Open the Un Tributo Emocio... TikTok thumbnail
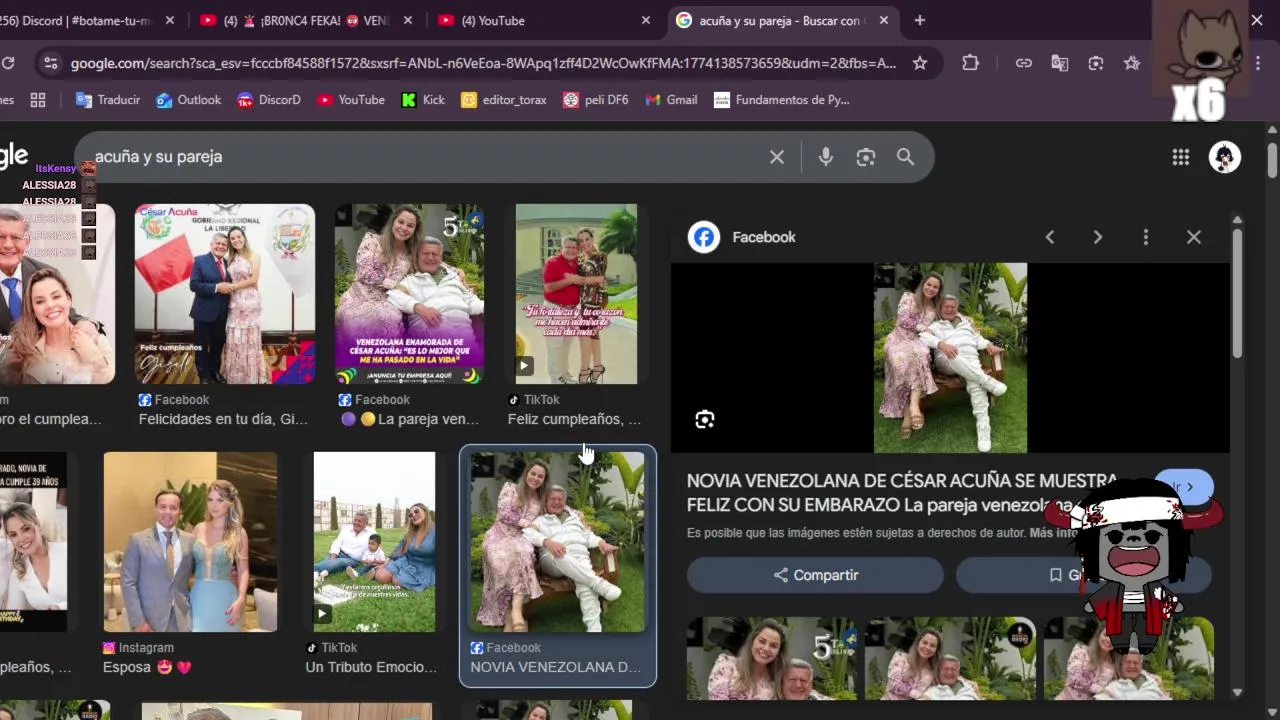1280x720 pixels. (x=374, y=542)
